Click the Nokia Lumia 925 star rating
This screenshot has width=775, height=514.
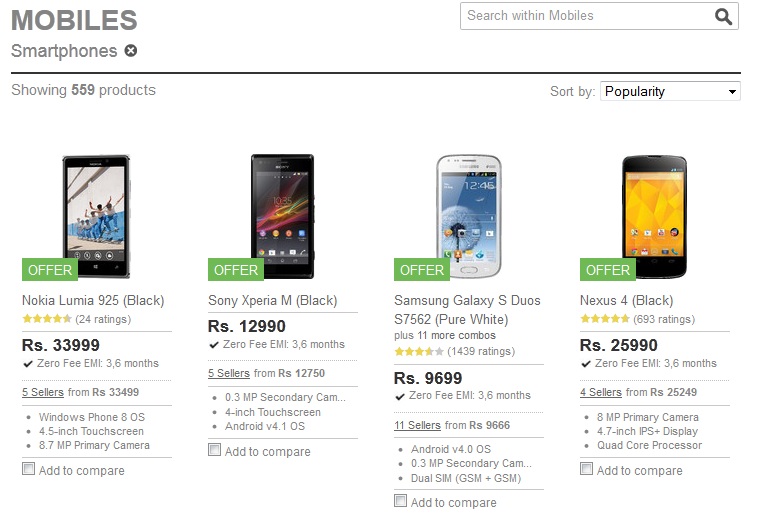[x=46, y=319]
